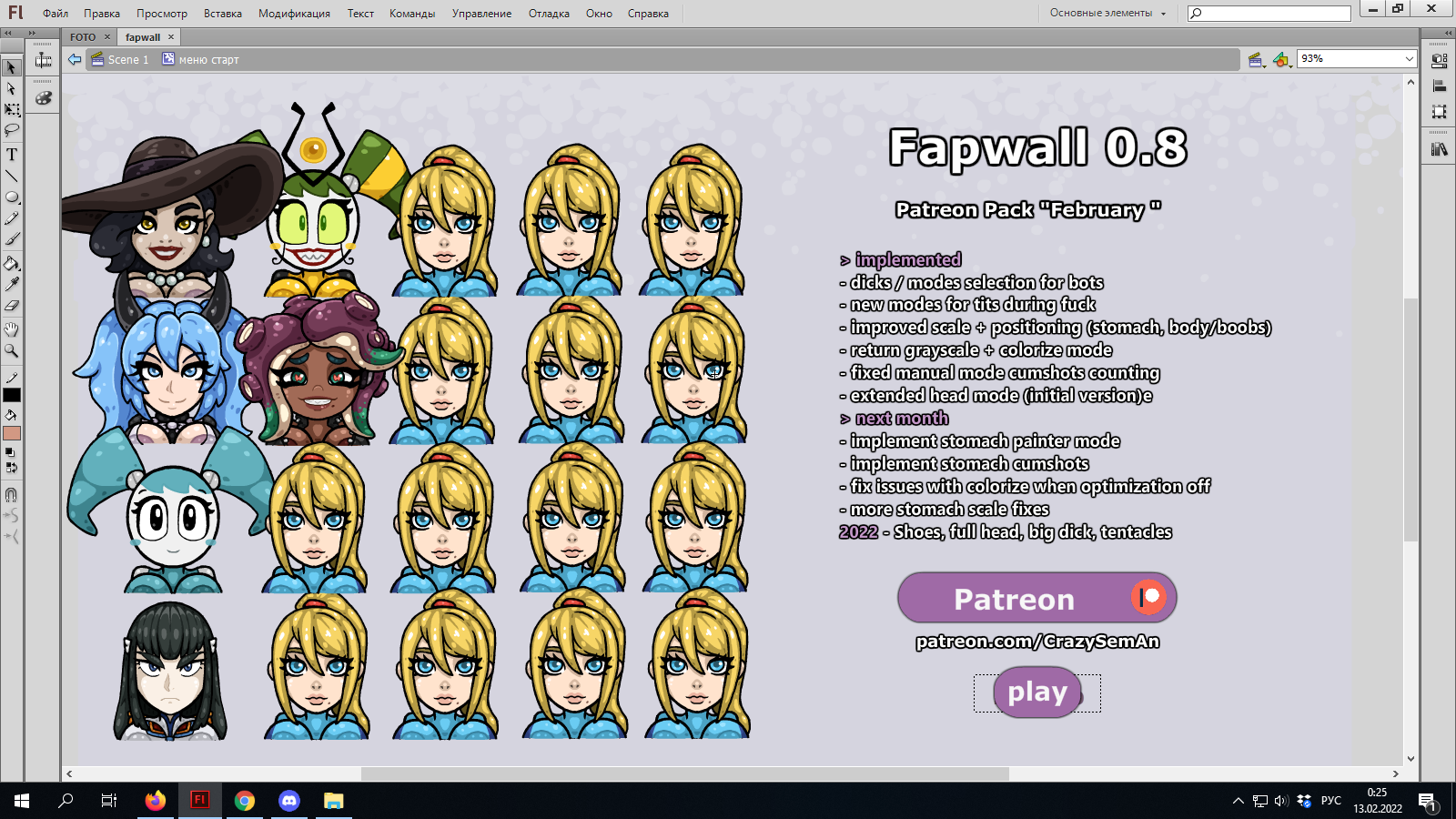Open the Просмотр menu

point(162,14)
